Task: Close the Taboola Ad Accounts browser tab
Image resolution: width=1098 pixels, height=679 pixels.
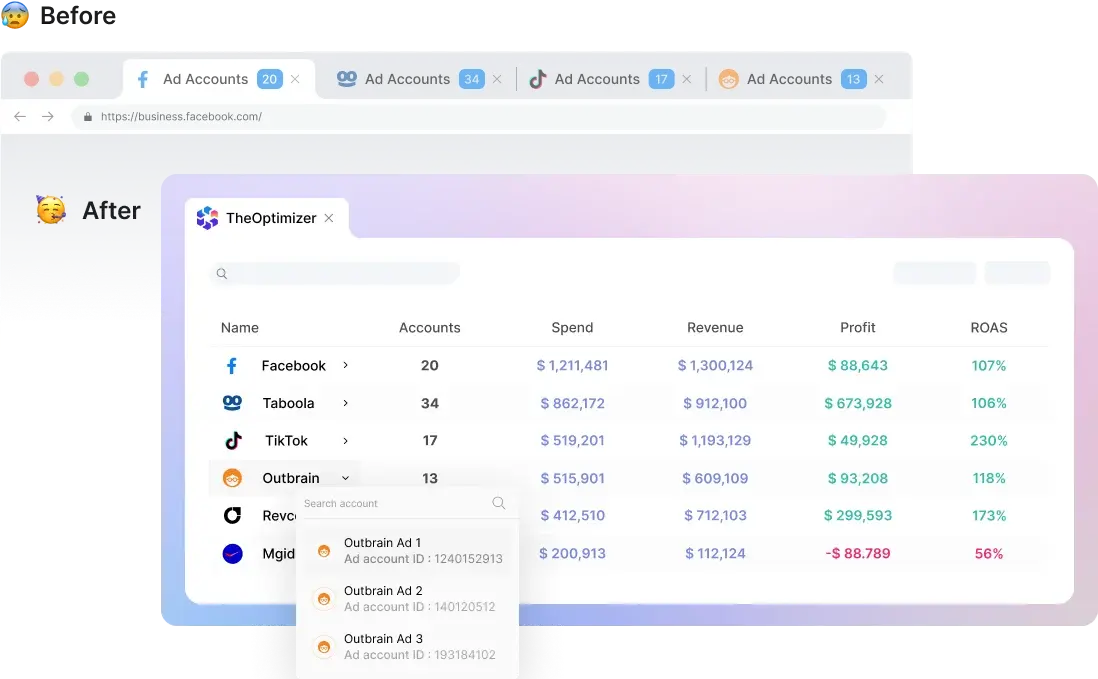Action: [x=496, y=79]
